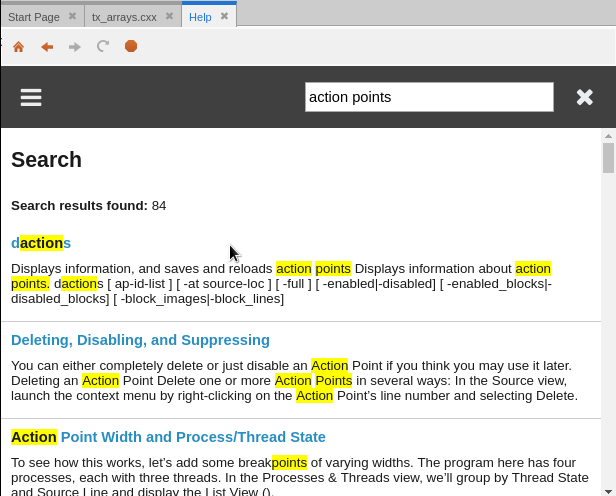Open 'Action Point Width and Process/Thread State' link
The height and width of the screenshot is (496, 616).
pyautogui.click(x=168, y=437)
